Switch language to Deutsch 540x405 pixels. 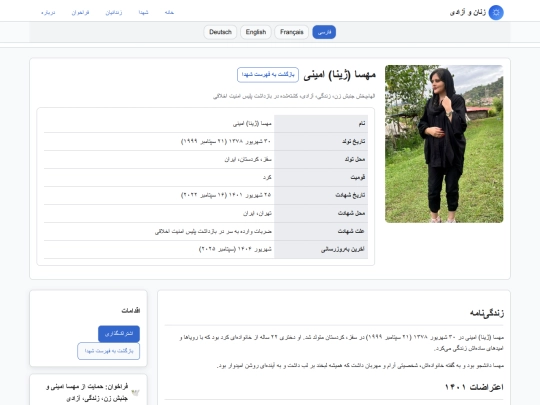(x=220, y=32)
